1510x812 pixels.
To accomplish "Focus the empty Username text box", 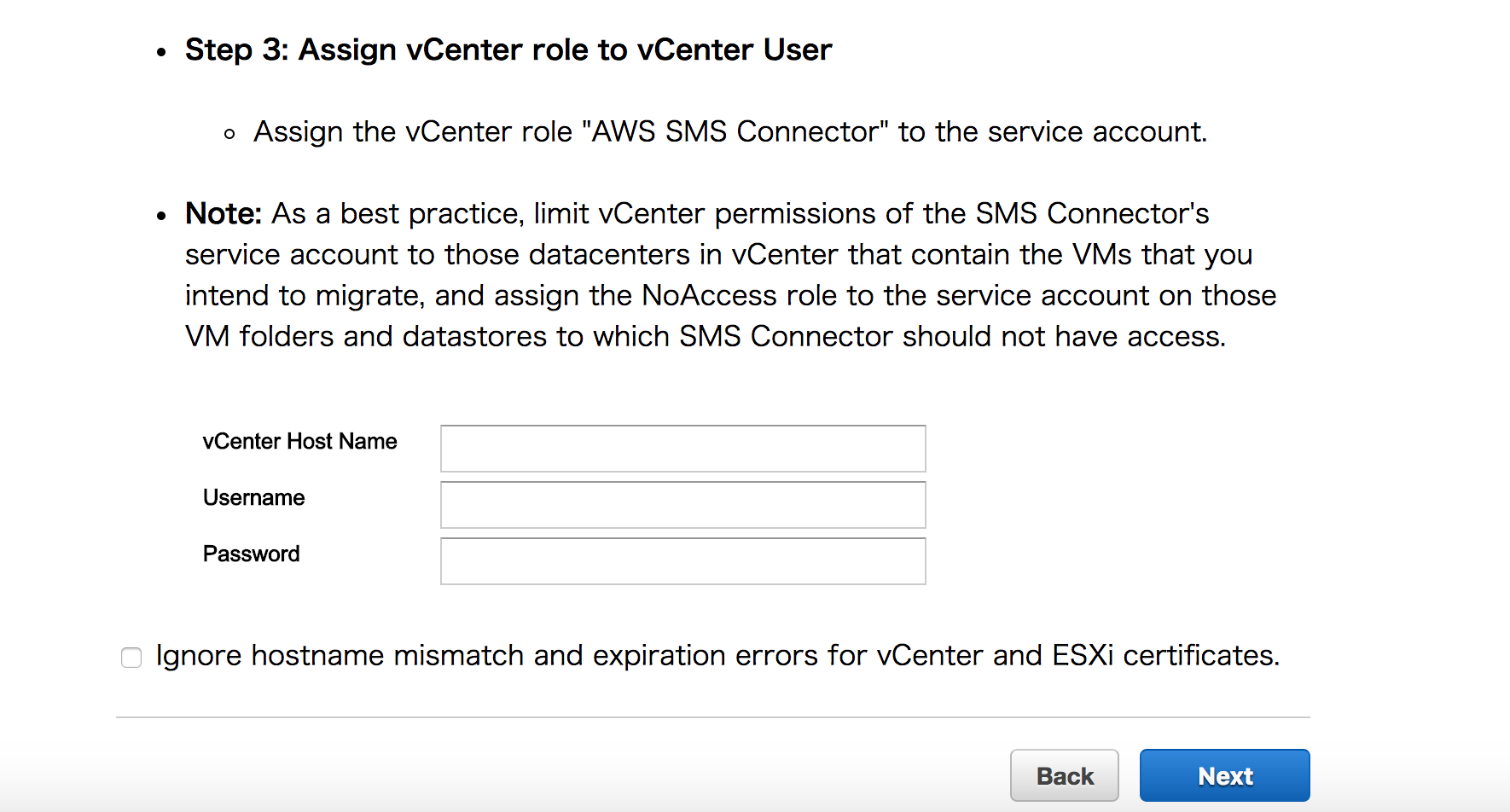I will click(x=681, y=504).
